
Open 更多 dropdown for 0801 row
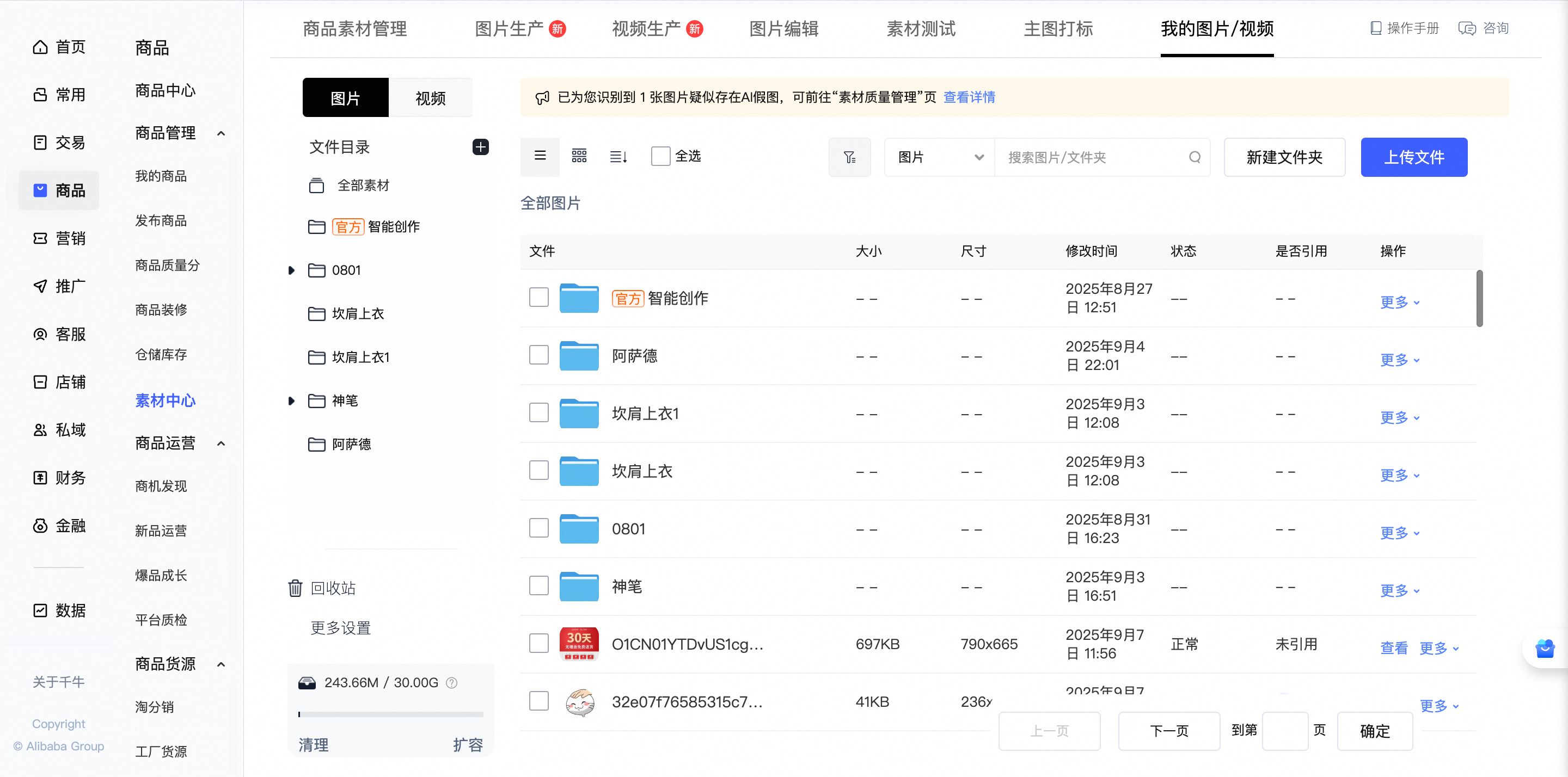pyautogui.click(x=1399, y=533)
